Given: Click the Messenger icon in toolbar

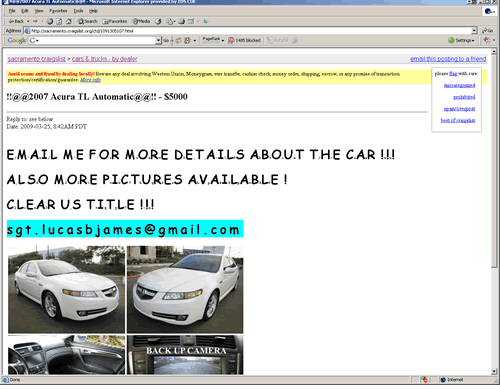Looking at the screenshot, I should tap(206, 21).
